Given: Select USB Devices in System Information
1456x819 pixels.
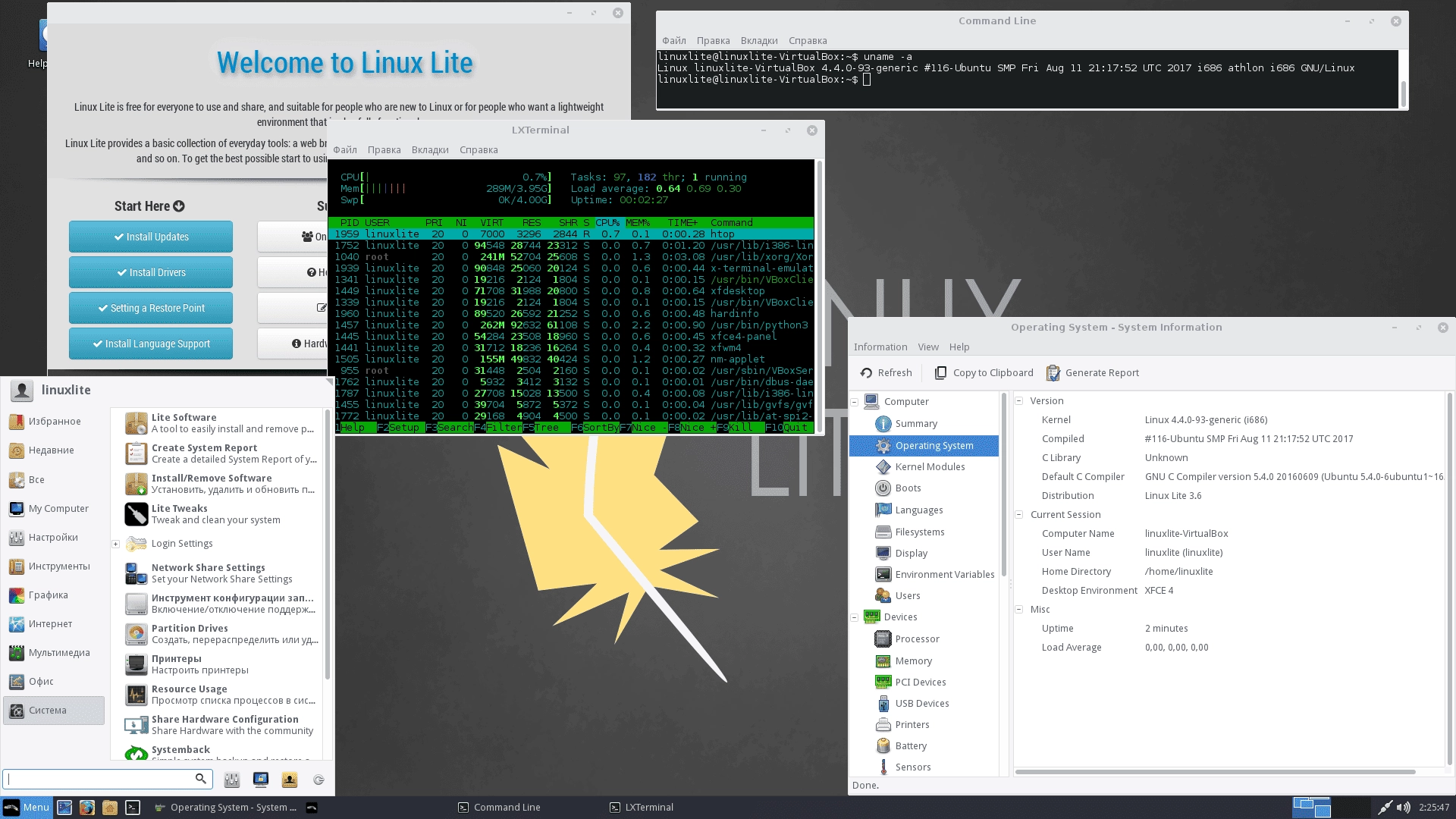Looking at the screenshot, I should 921,704.
